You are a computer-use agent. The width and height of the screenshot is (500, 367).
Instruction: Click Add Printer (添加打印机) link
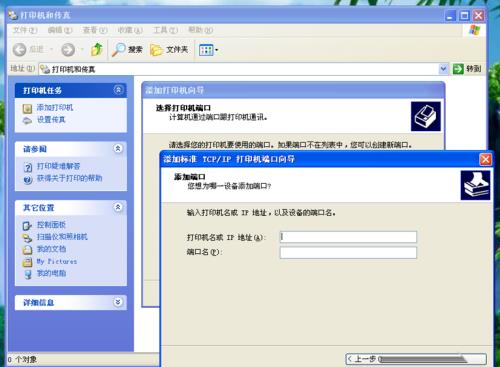click(x=54, y=108)
